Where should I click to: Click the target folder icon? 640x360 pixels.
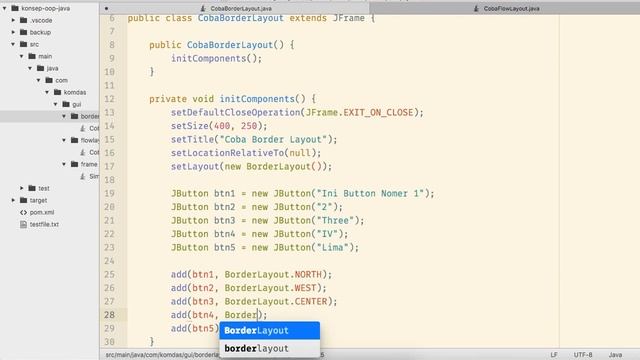tap(24, 200)
